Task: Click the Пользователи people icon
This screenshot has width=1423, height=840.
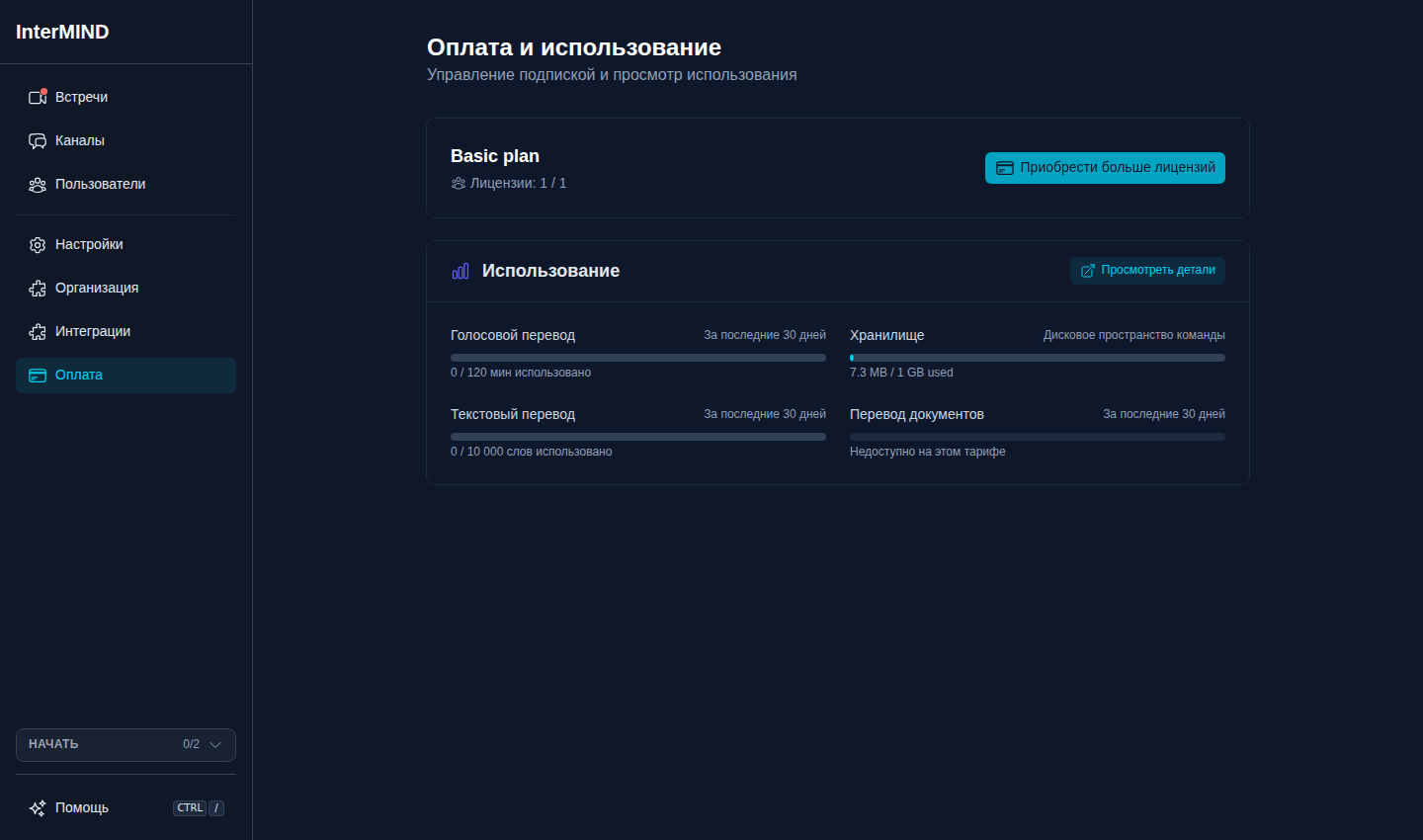Action: click(38, 184)
